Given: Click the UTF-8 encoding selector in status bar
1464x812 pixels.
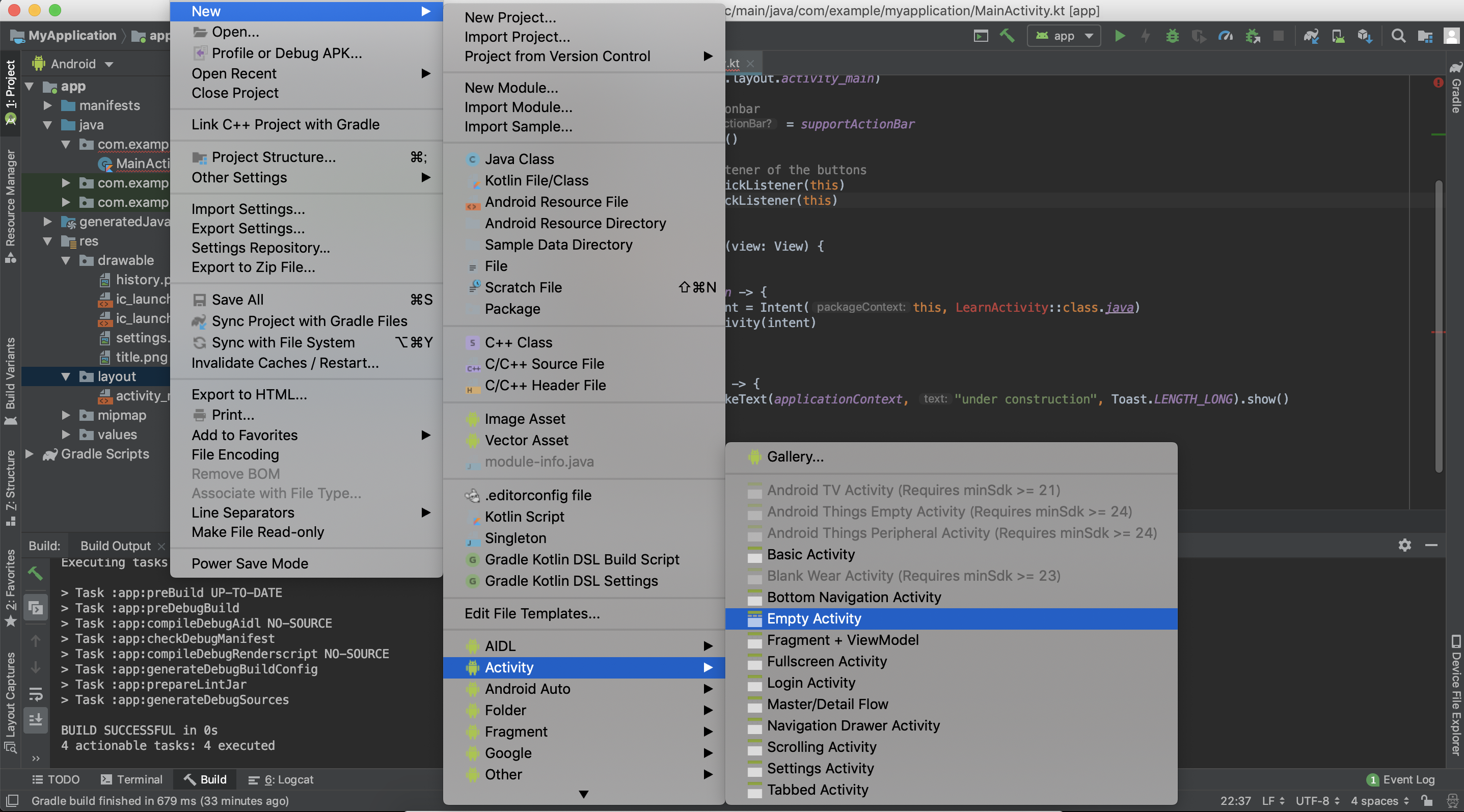Looking at the screenshot, I should [x=1317, y=801].
